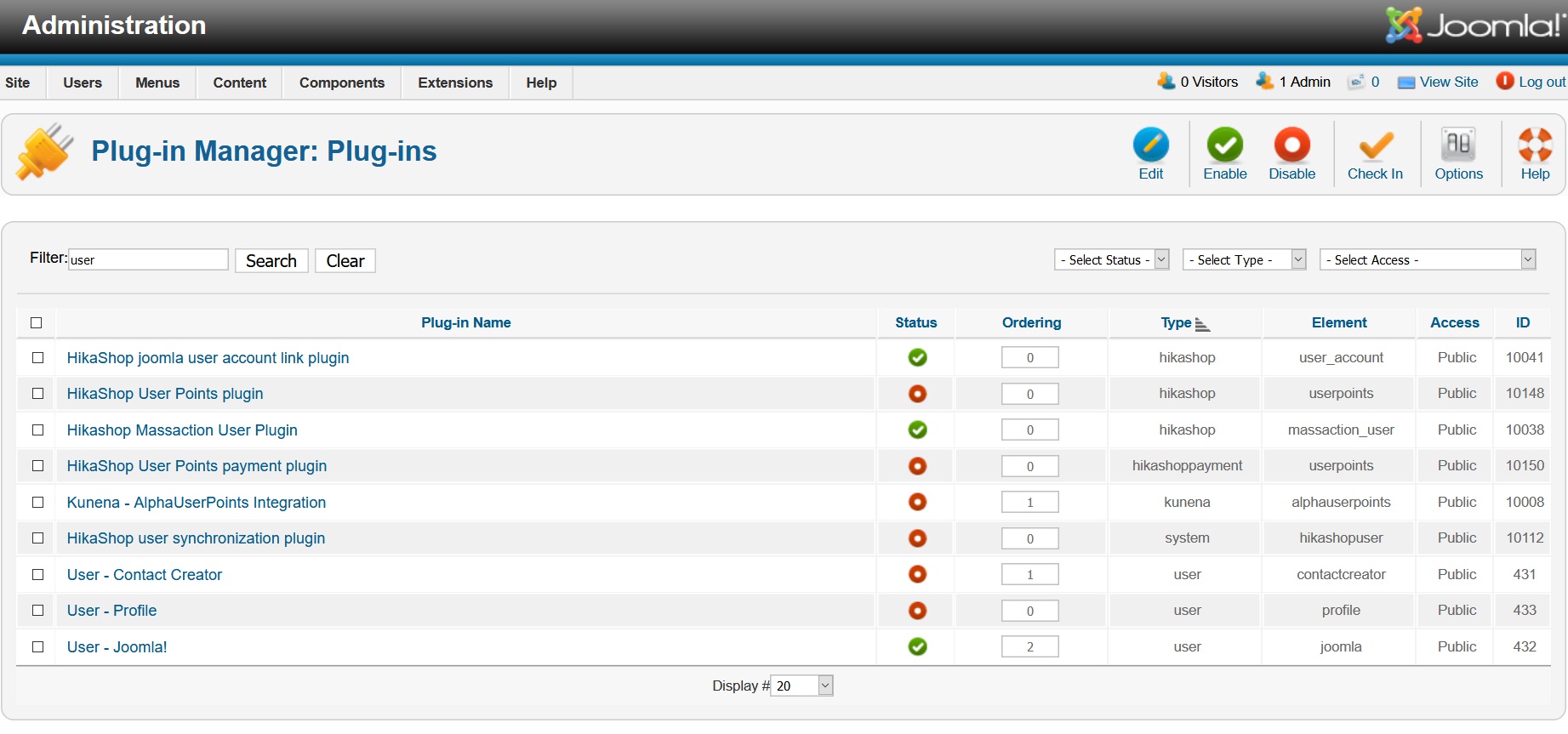Toggle status icon of User - Joomla!
The height and width of the screenshot is (734, 1568).
coord(917,646)
